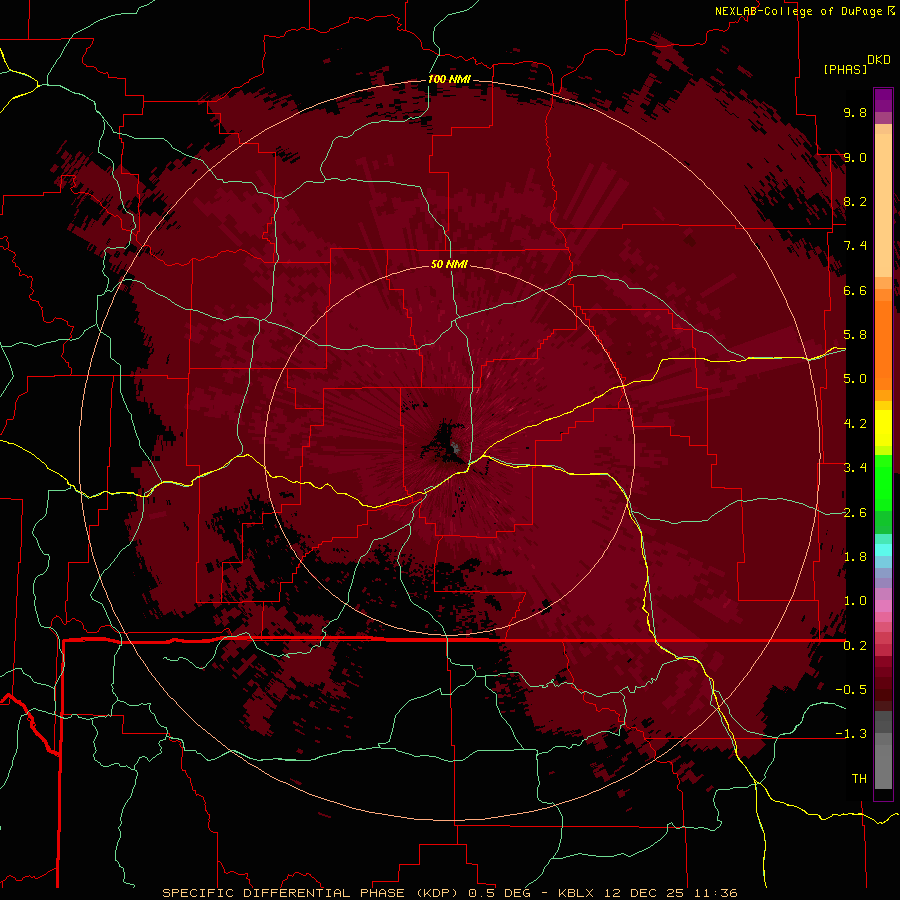The height and width of the screenshot is (900, 900).
Task: Select the 6.6 scale label
Action: (x=855, y=290)
